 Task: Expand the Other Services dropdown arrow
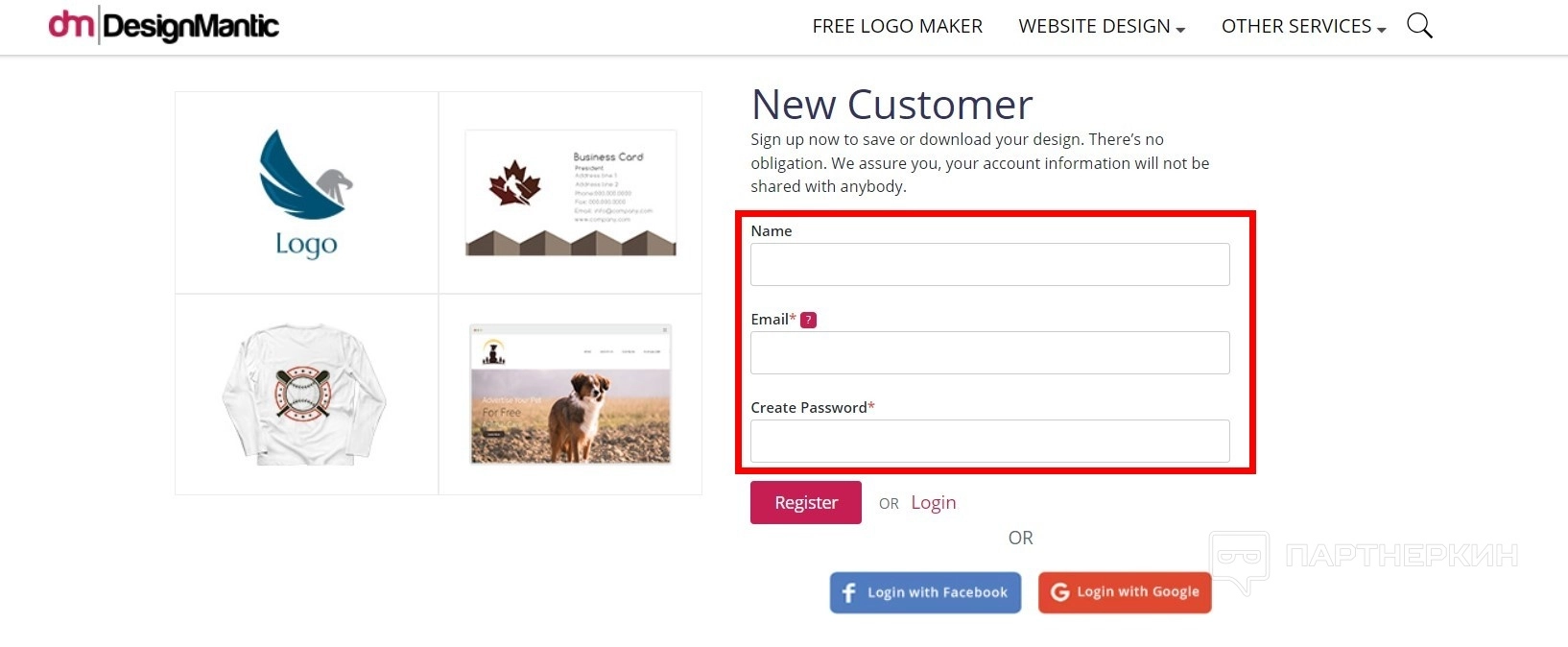pos(1382,30)
